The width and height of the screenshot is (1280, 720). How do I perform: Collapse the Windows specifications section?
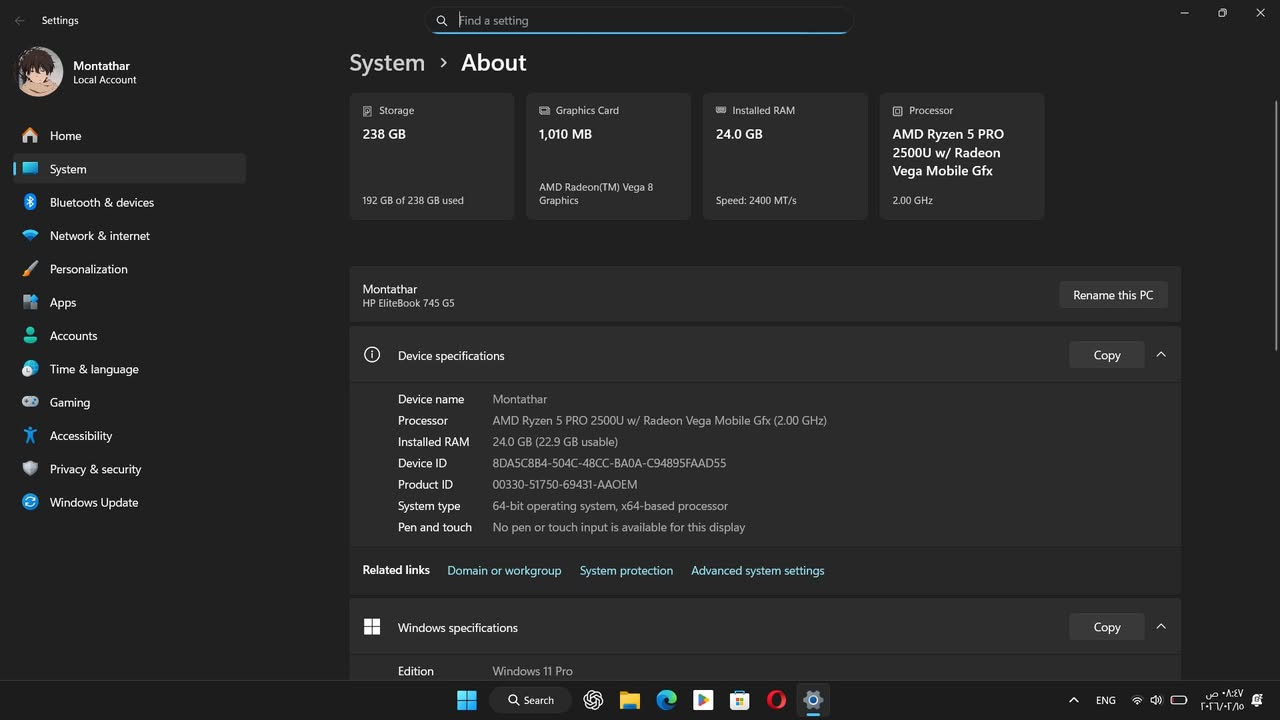[x=1161, y=627]
